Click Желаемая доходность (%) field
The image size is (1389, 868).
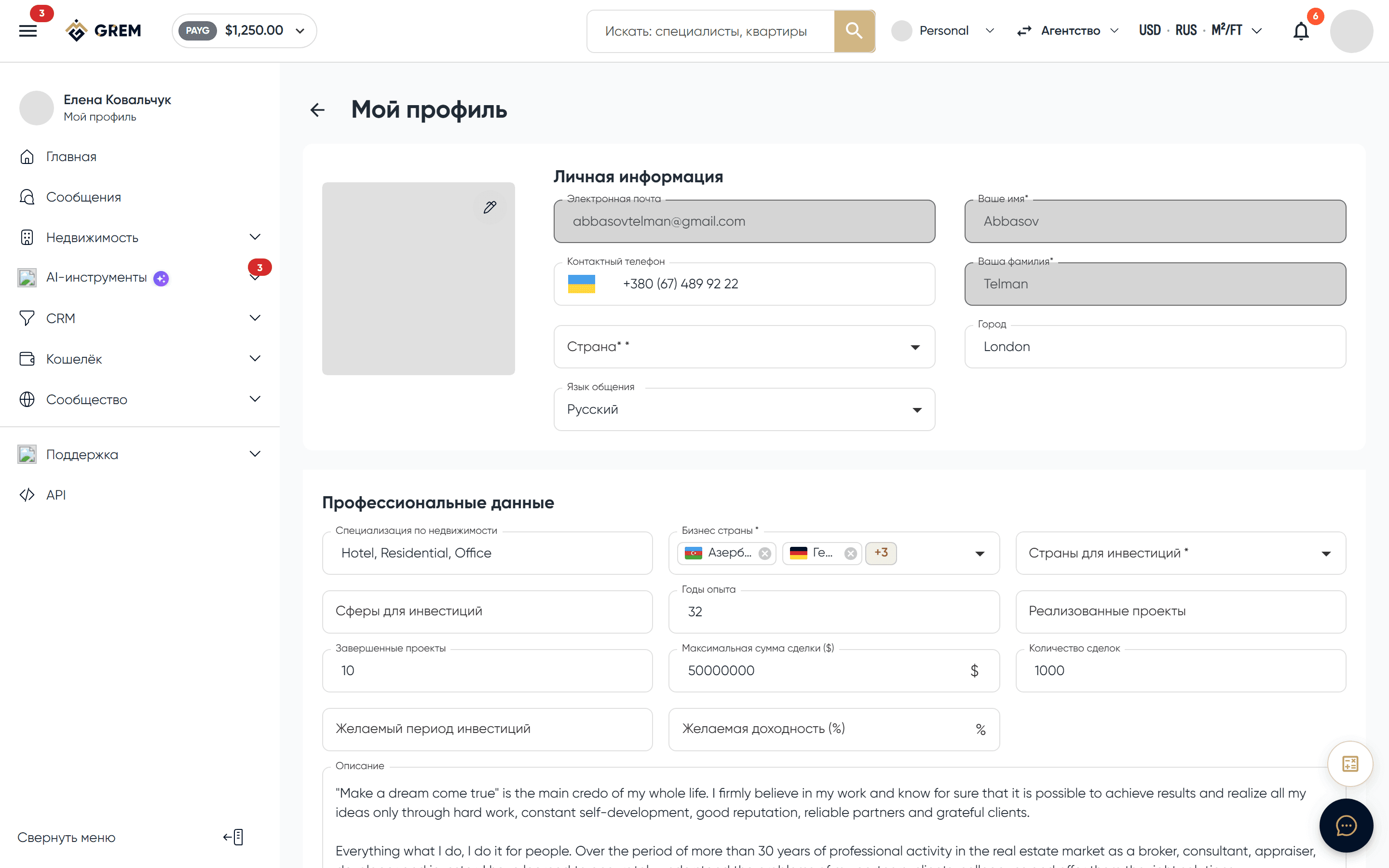pyautogui.click(x=833, y=729)
